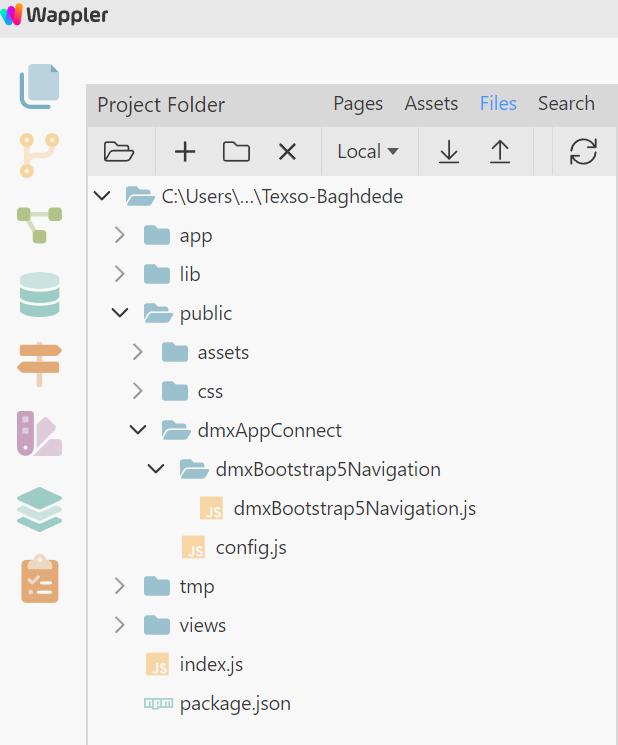
Task: Switch to the Pages tab
Action: coord(358,104)
